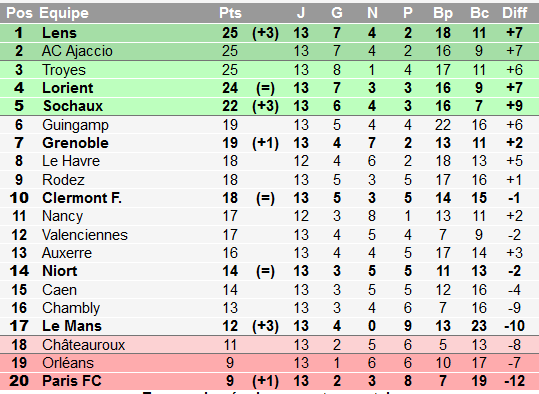
Task: Click the Equipe column header
Action: [64, 13]
